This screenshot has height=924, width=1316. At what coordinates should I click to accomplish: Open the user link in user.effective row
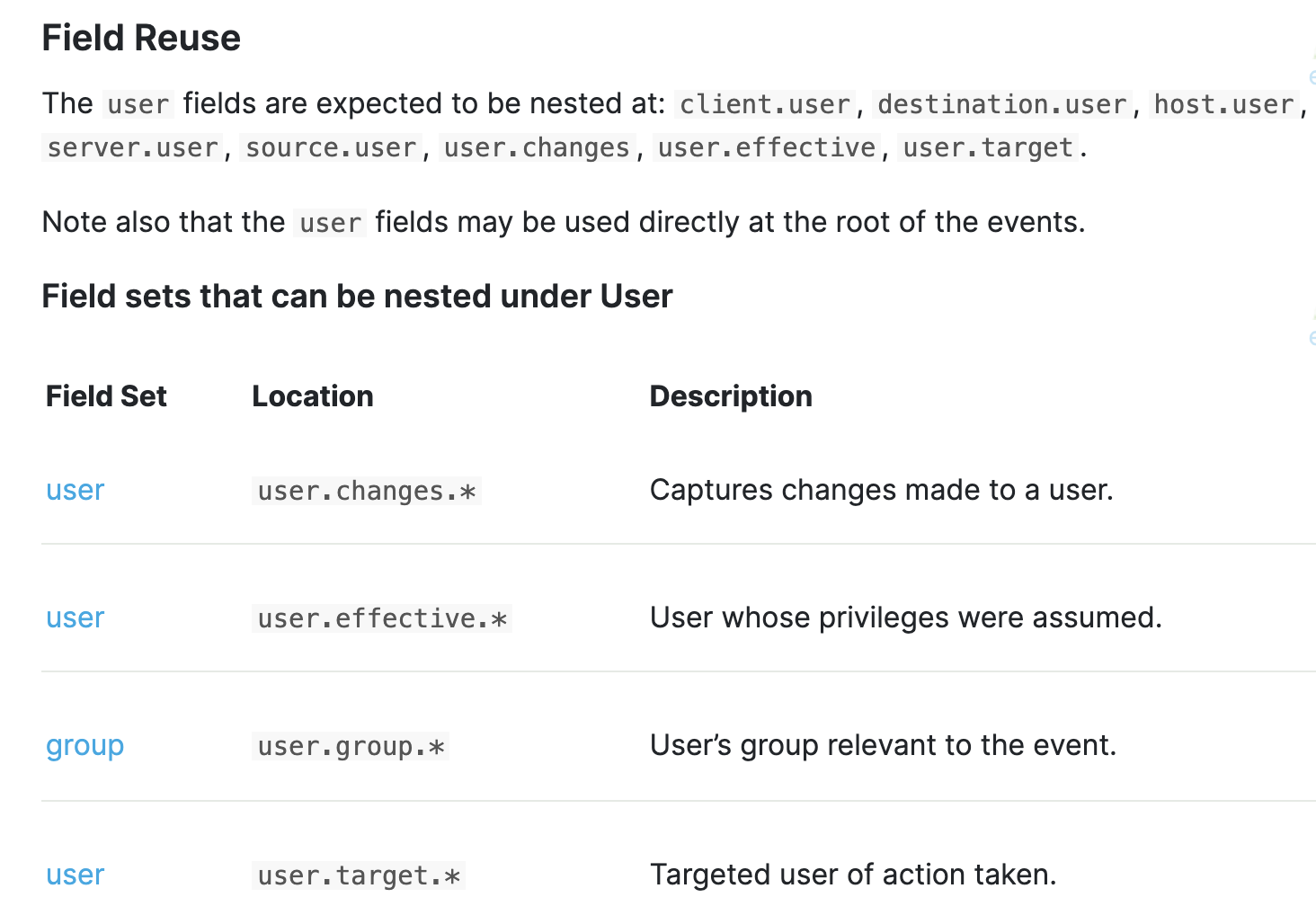coord(75,617)
